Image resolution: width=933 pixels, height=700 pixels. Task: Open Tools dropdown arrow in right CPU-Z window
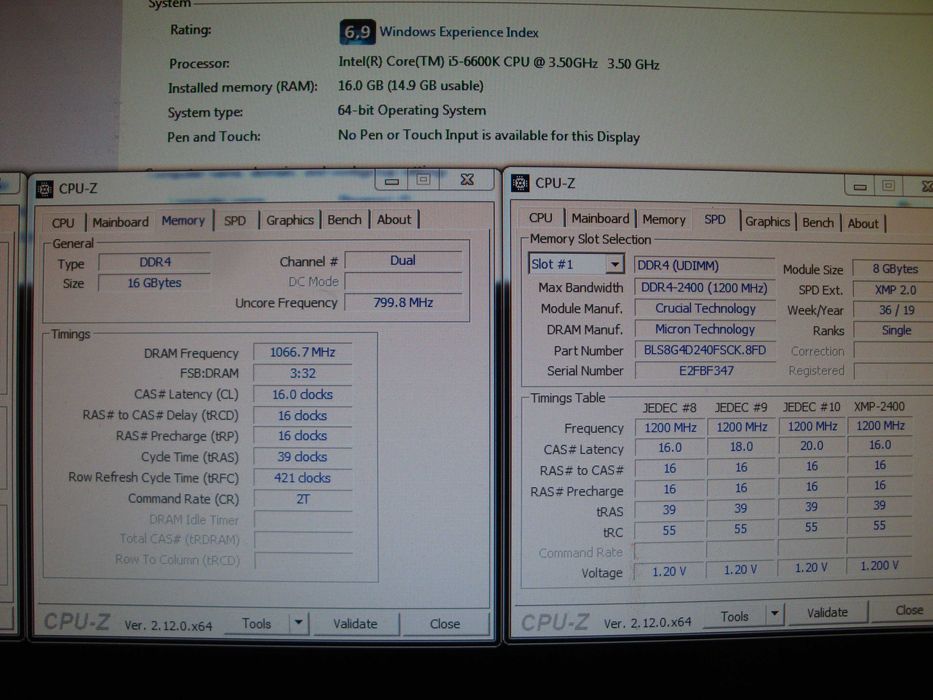point(774,613)
